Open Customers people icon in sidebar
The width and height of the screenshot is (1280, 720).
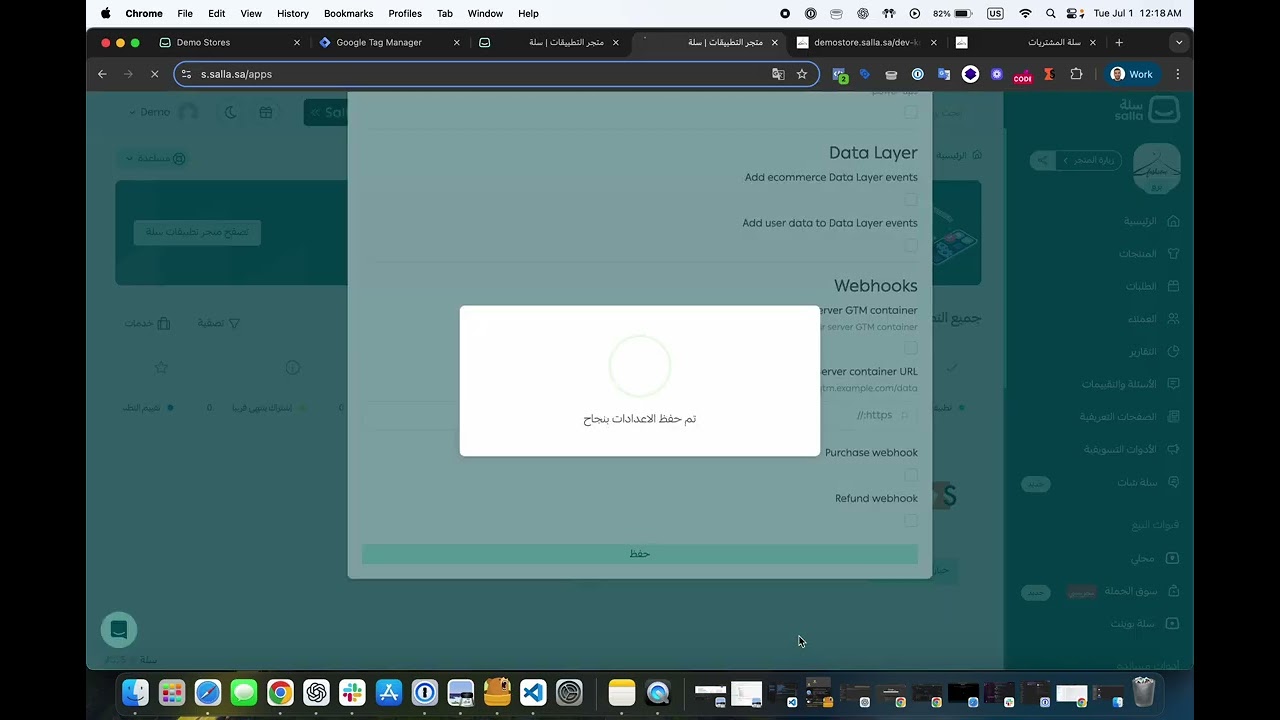tap(1173, 319)
